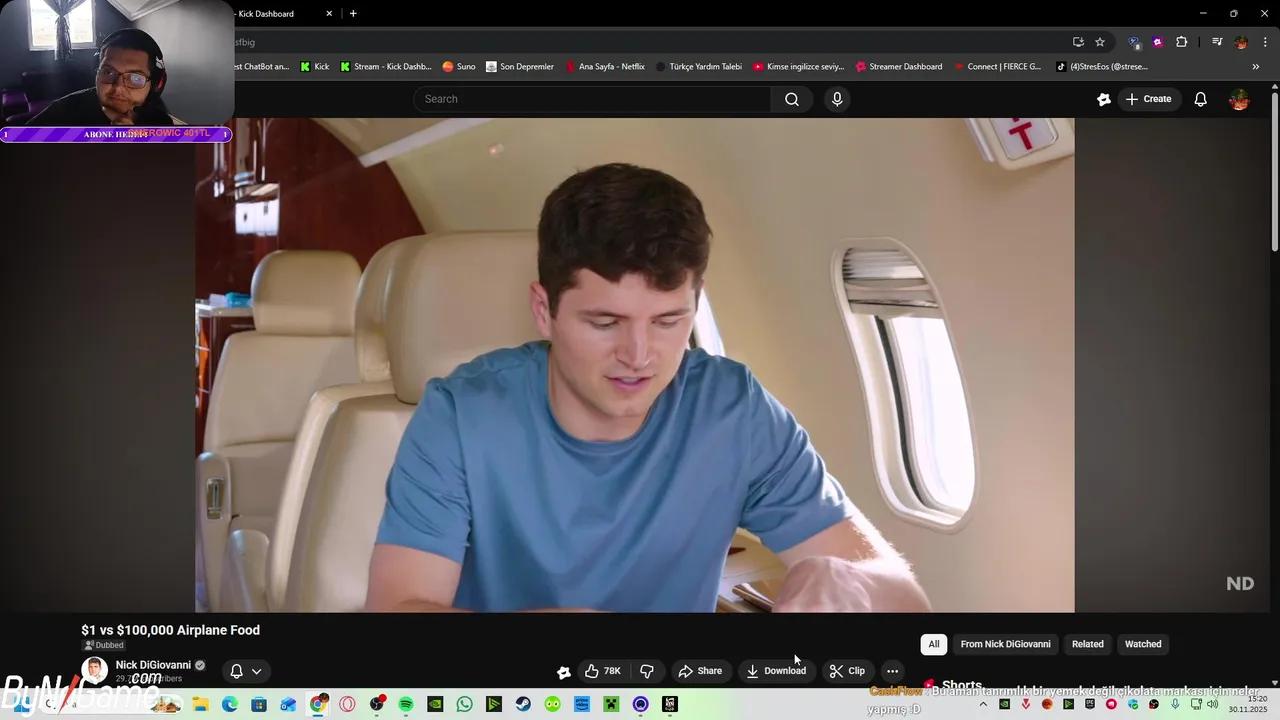Open Spotify from the taskbar

coord(405,704)
